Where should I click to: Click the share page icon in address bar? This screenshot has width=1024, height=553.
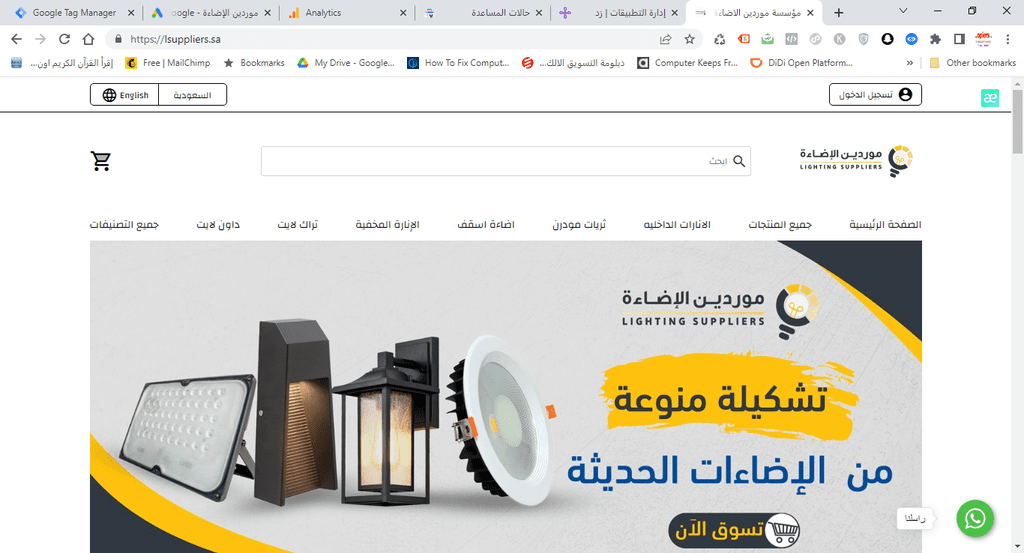click(665, 39)
